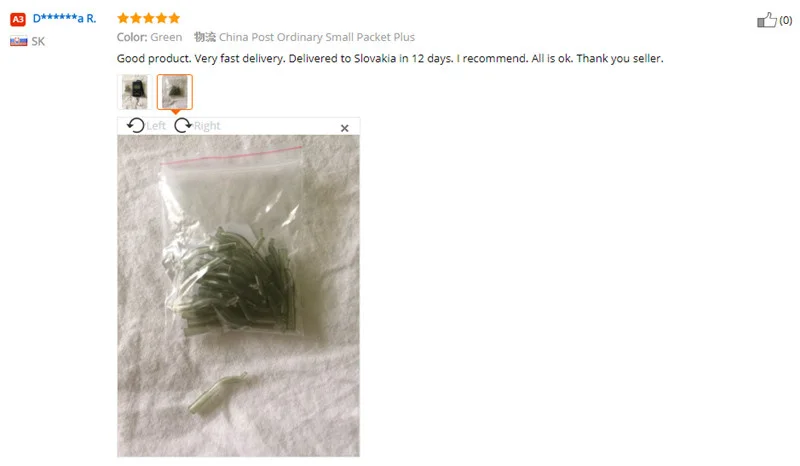Click the Slovakia flag icon
Screen dimensions: 800x466
[x=18, y=41]
